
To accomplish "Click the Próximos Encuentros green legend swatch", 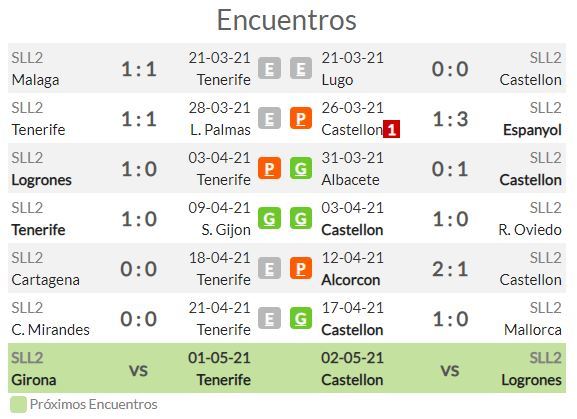I will (18, 404).
